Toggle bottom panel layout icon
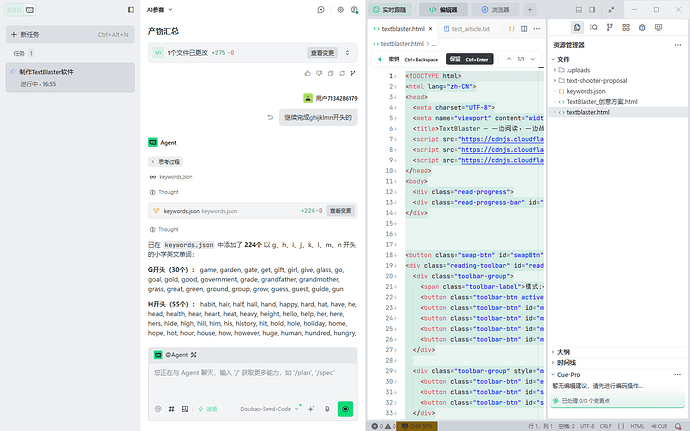690x431 pixels. coord(579,10)
